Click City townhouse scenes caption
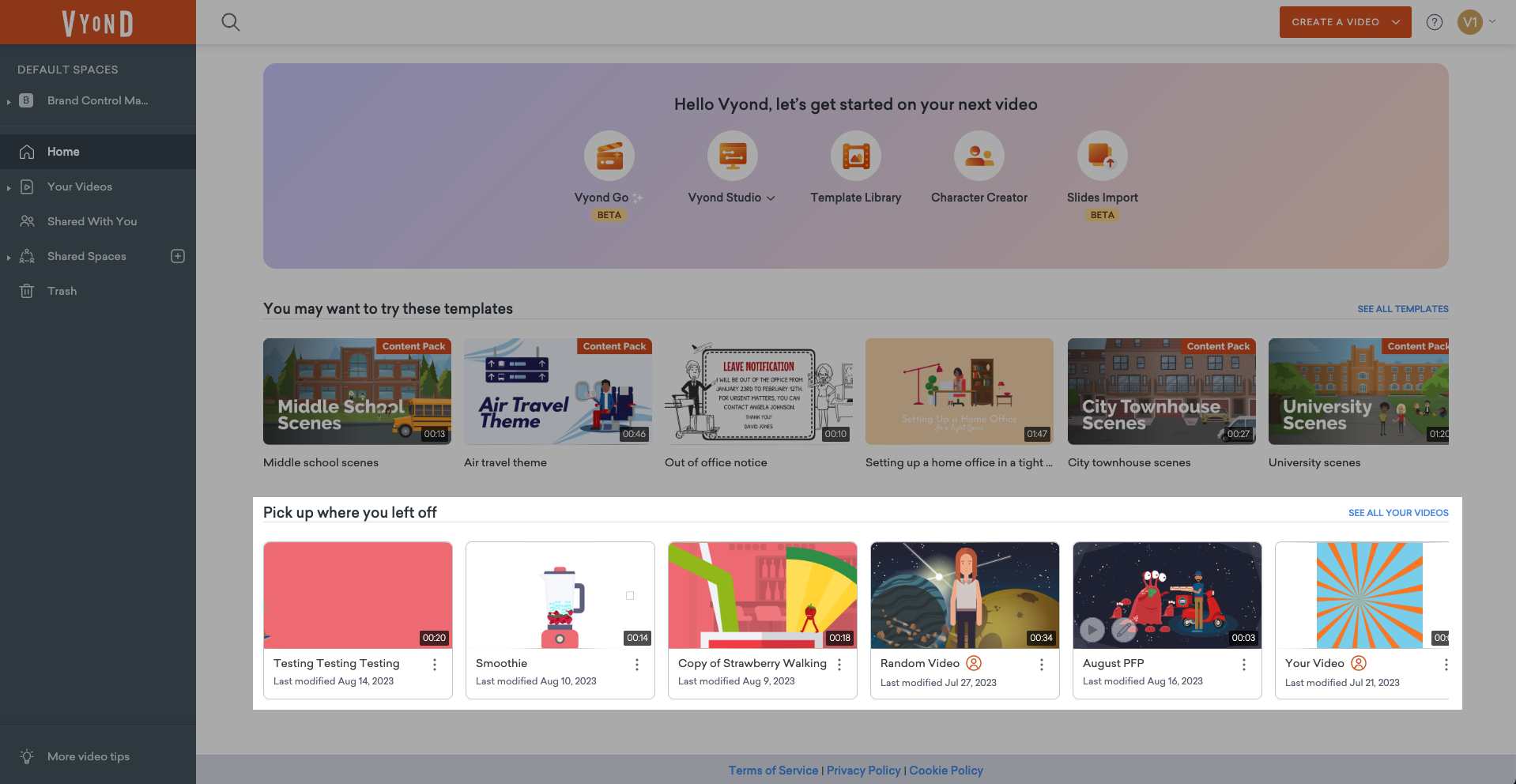This screenshot has width=1516, height=784. tap(1129, 462)
